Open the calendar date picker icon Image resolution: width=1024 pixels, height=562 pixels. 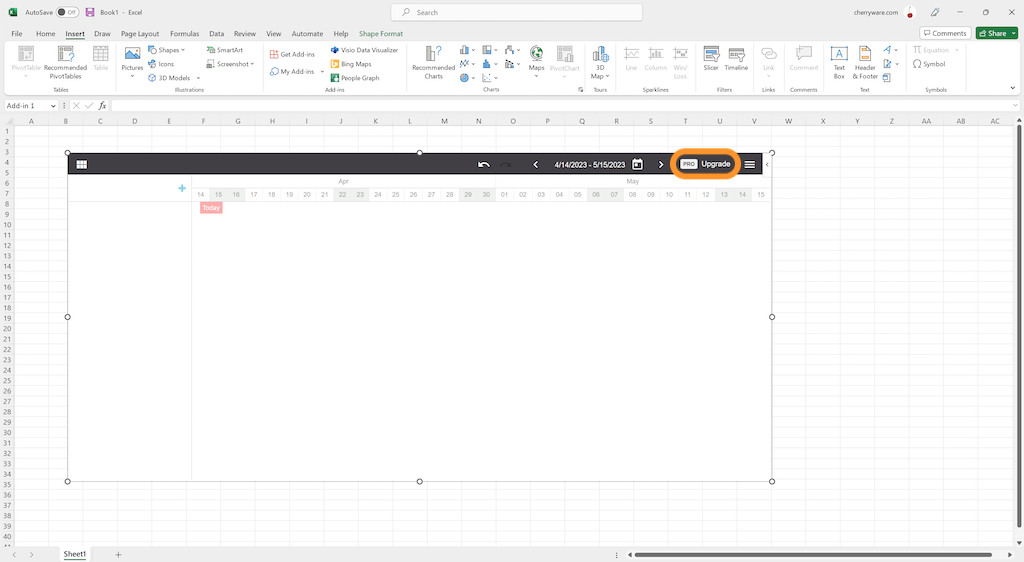tap(637, 164)
